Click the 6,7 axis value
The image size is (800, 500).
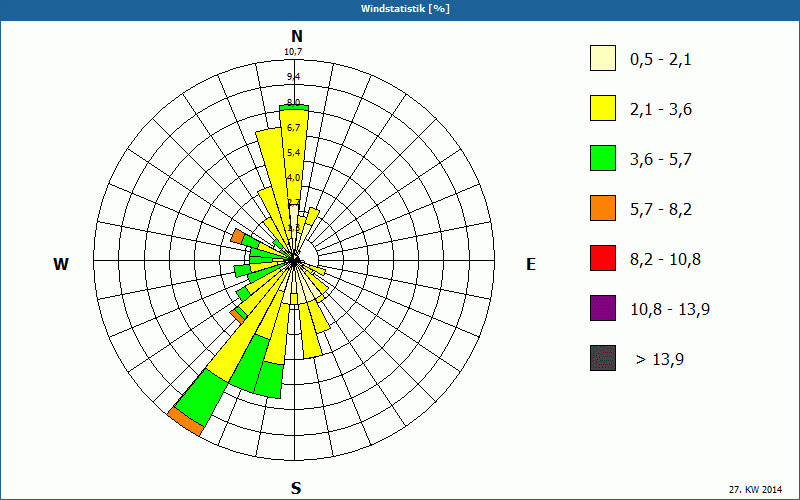pos(293,128)
